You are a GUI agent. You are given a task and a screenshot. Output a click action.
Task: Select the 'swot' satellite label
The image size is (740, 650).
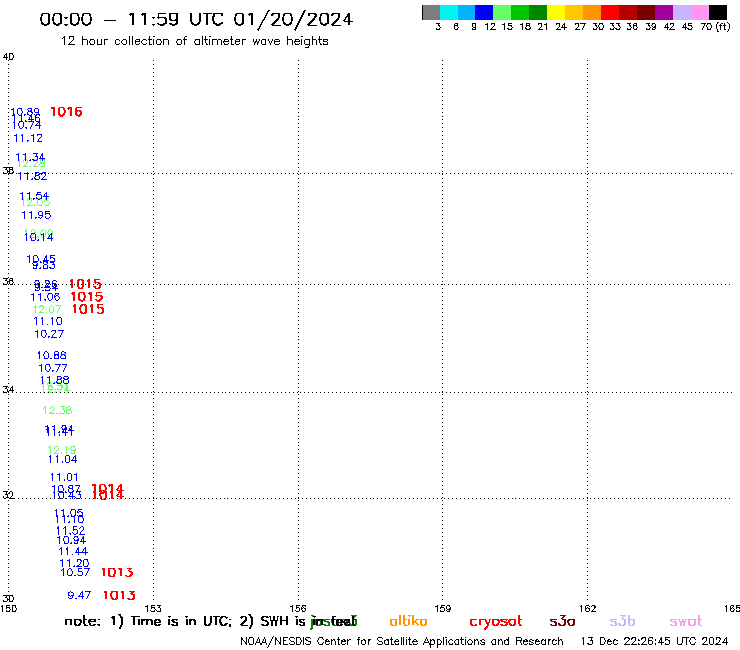(686, 622)
